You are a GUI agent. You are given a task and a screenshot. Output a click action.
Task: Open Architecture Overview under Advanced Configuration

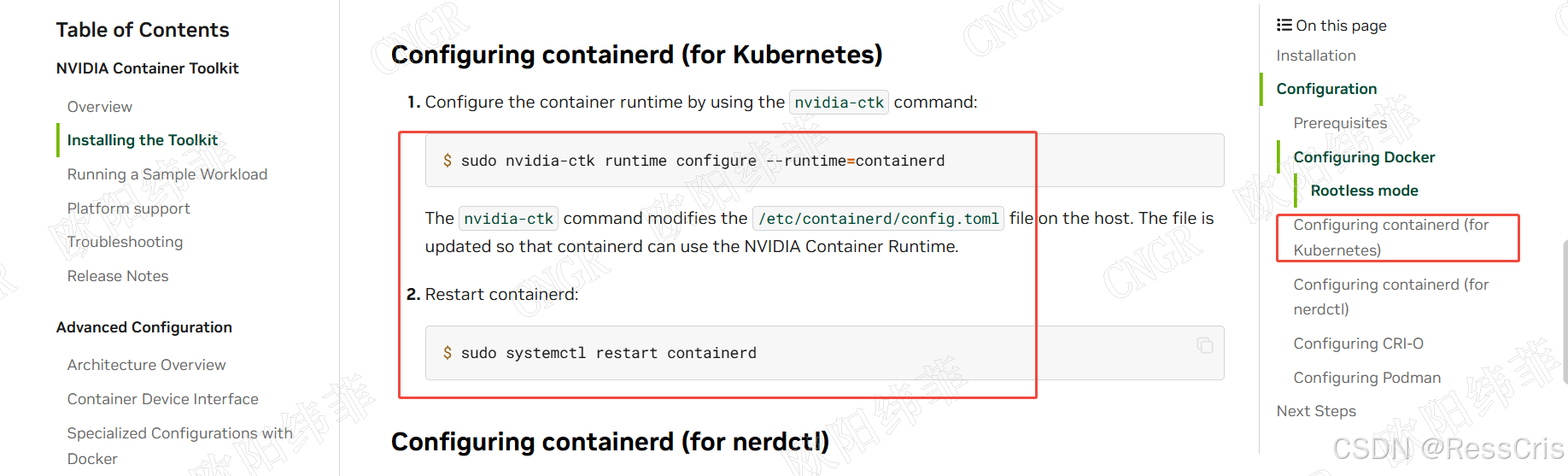[x=147, y=365]
